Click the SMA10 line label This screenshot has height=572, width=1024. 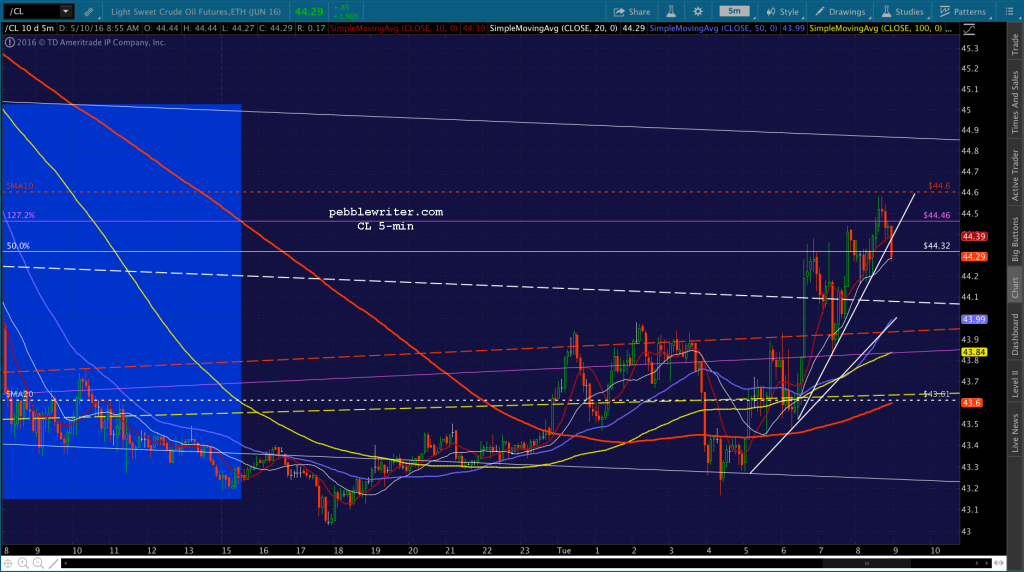tap(20, 186)
